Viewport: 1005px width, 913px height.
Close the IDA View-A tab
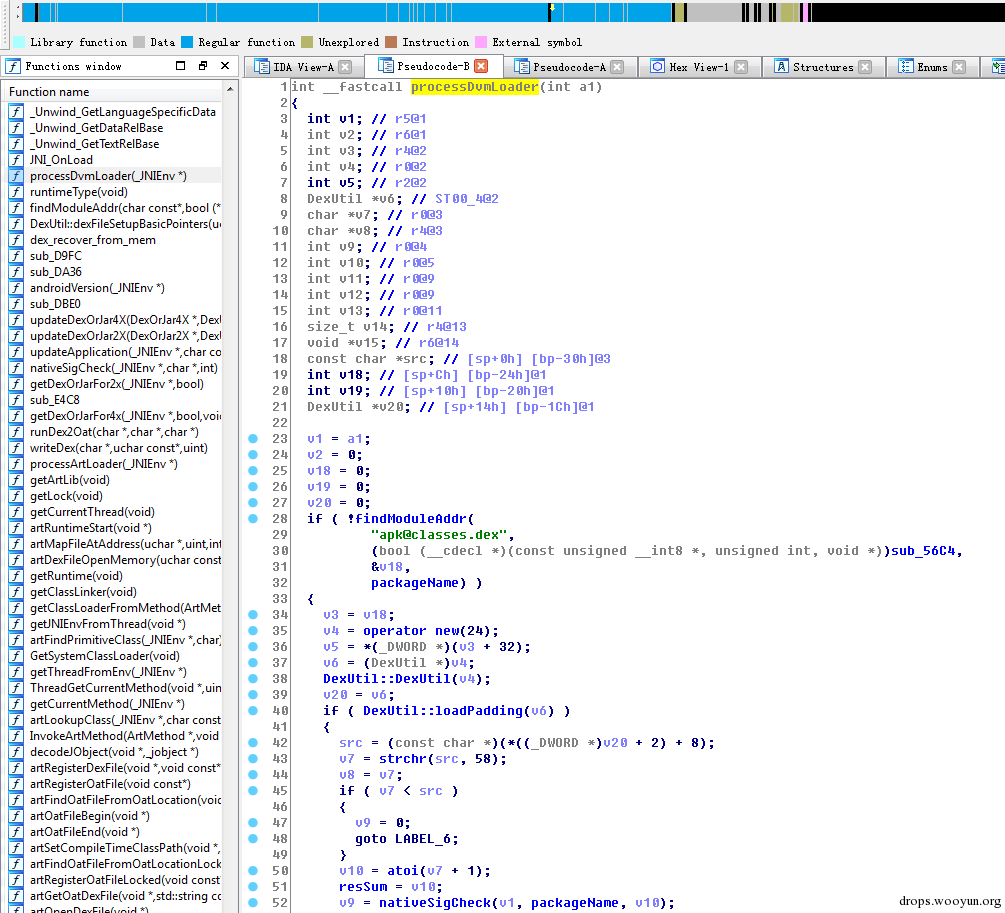click(345, 67)
